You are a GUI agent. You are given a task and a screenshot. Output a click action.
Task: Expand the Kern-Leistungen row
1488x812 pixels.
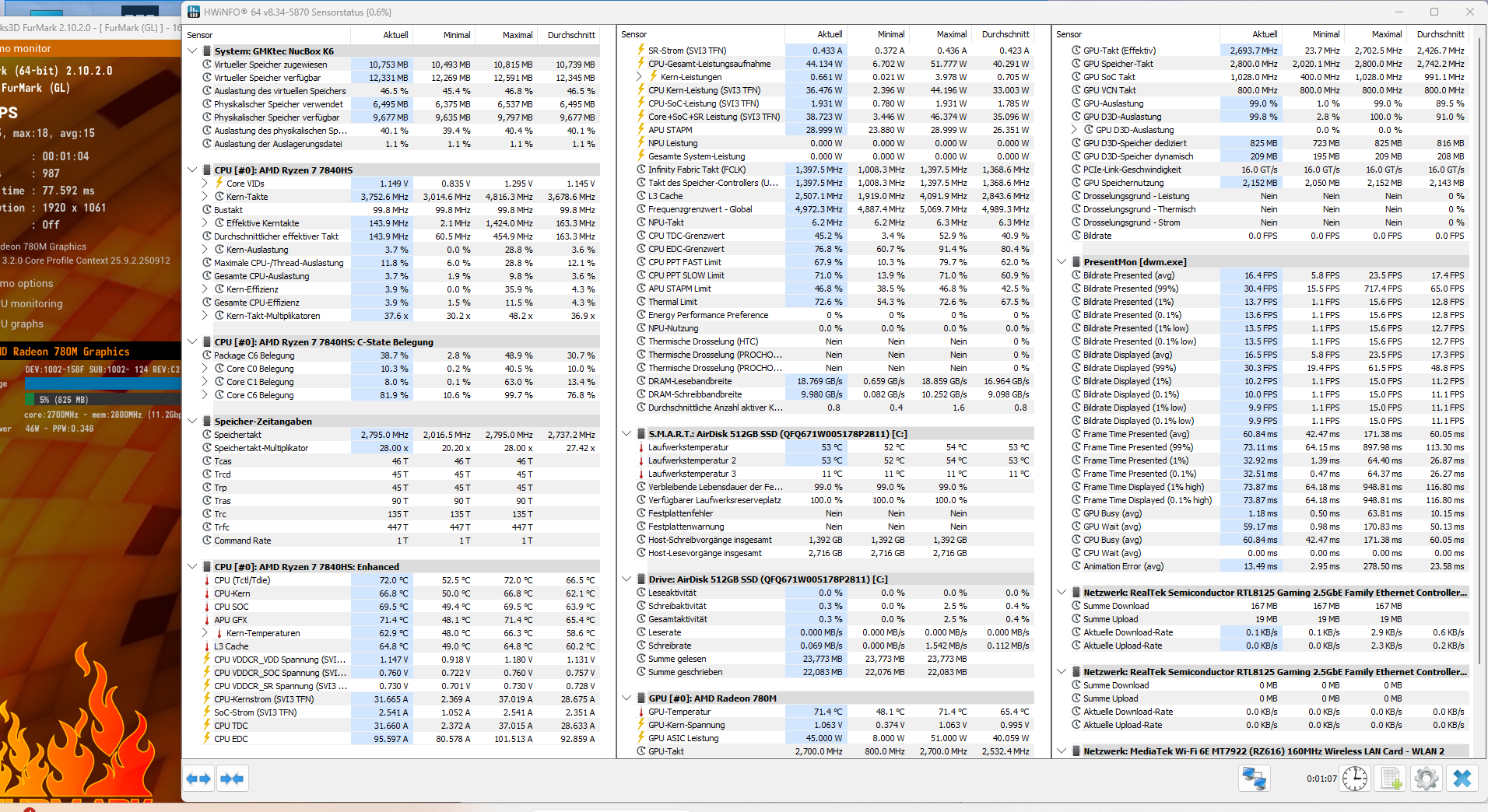640,77
